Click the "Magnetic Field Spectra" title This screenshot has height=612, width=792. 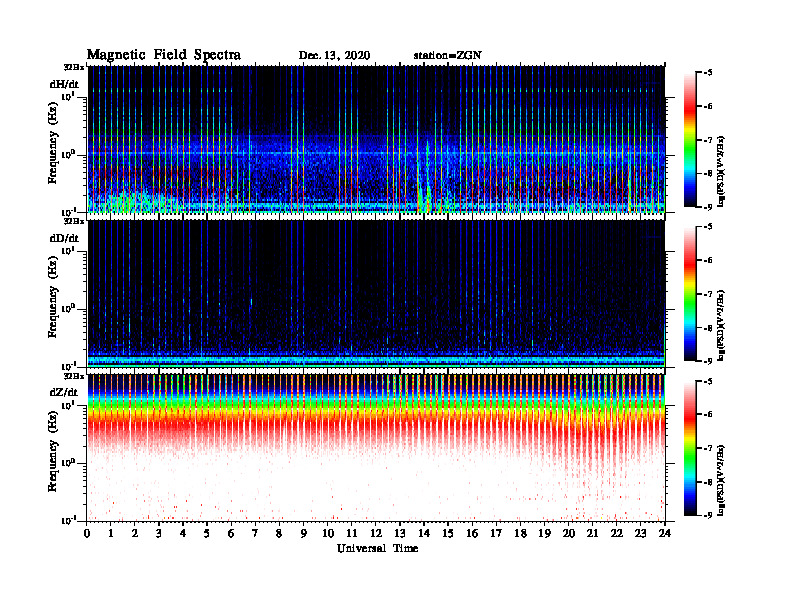[x=164, y=55]
